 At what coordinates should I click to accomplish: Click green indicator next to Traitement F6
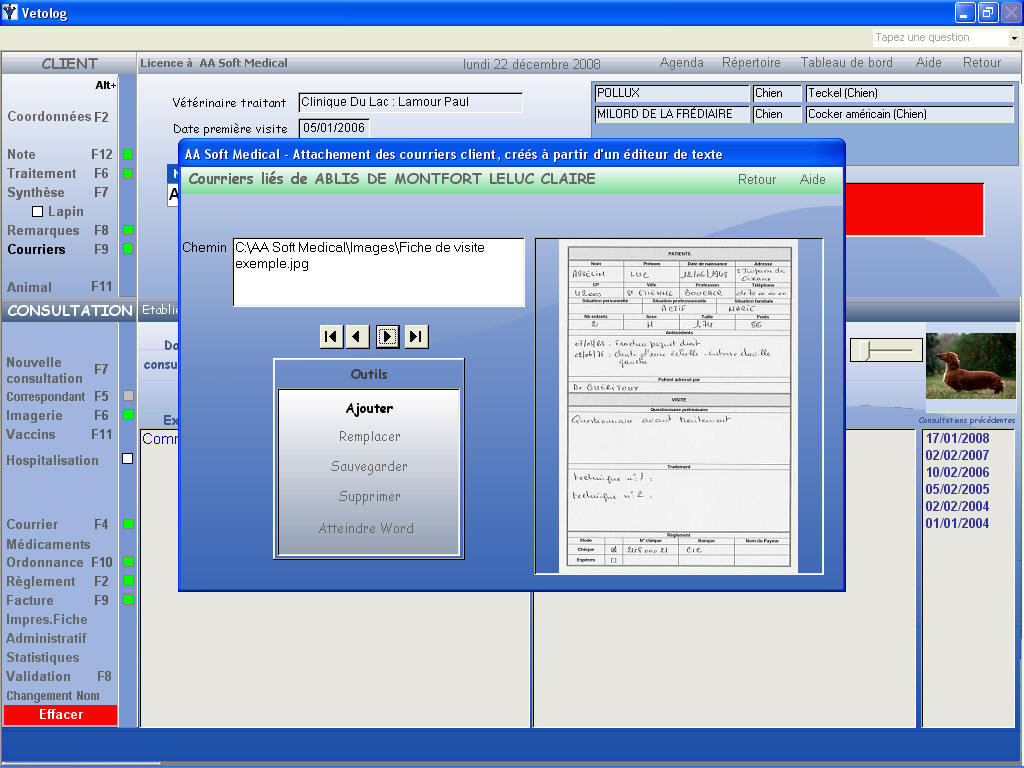point(128,174)
